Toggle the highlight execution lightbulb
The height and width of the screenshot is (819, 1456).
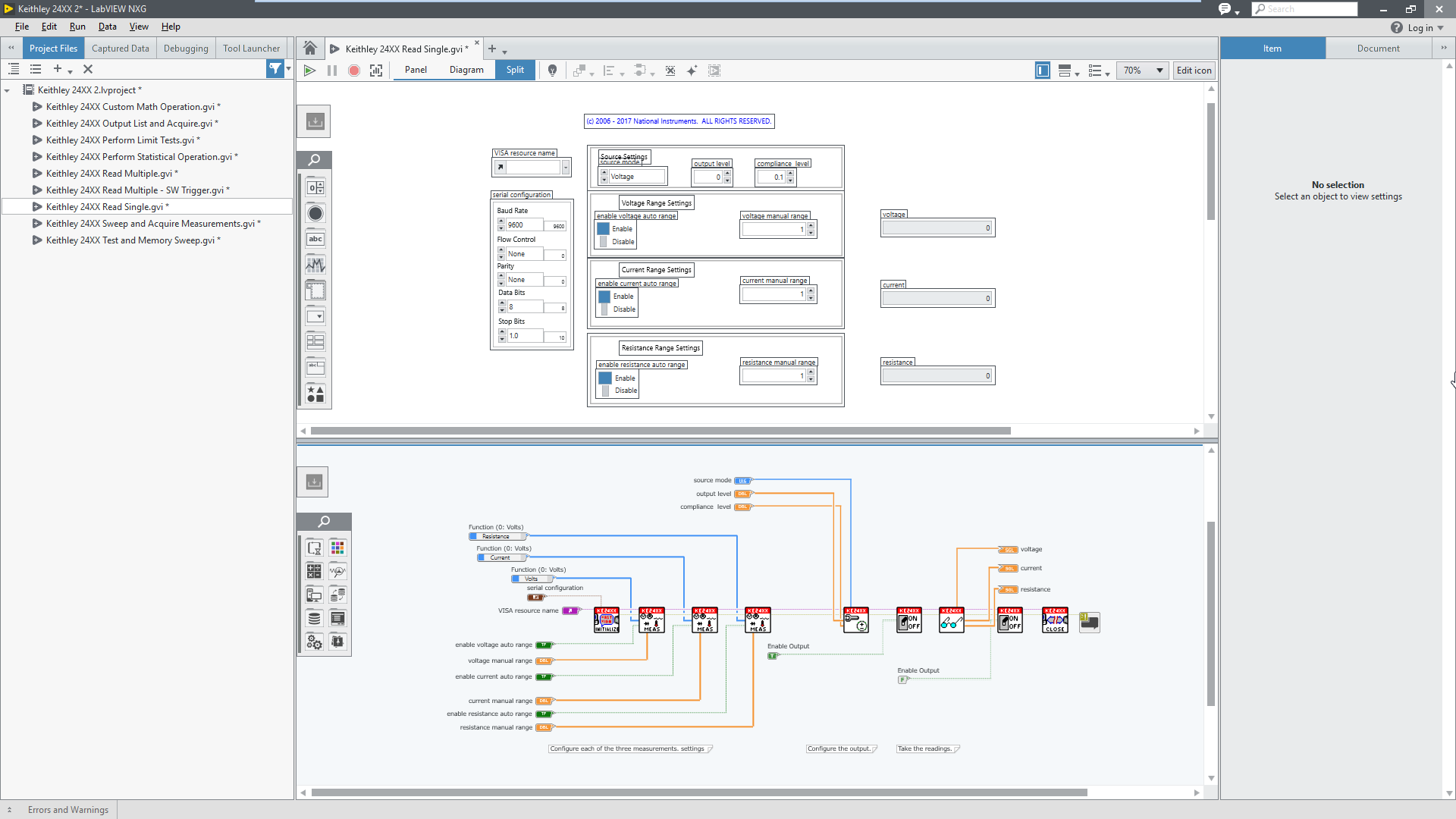pos(553,71)
